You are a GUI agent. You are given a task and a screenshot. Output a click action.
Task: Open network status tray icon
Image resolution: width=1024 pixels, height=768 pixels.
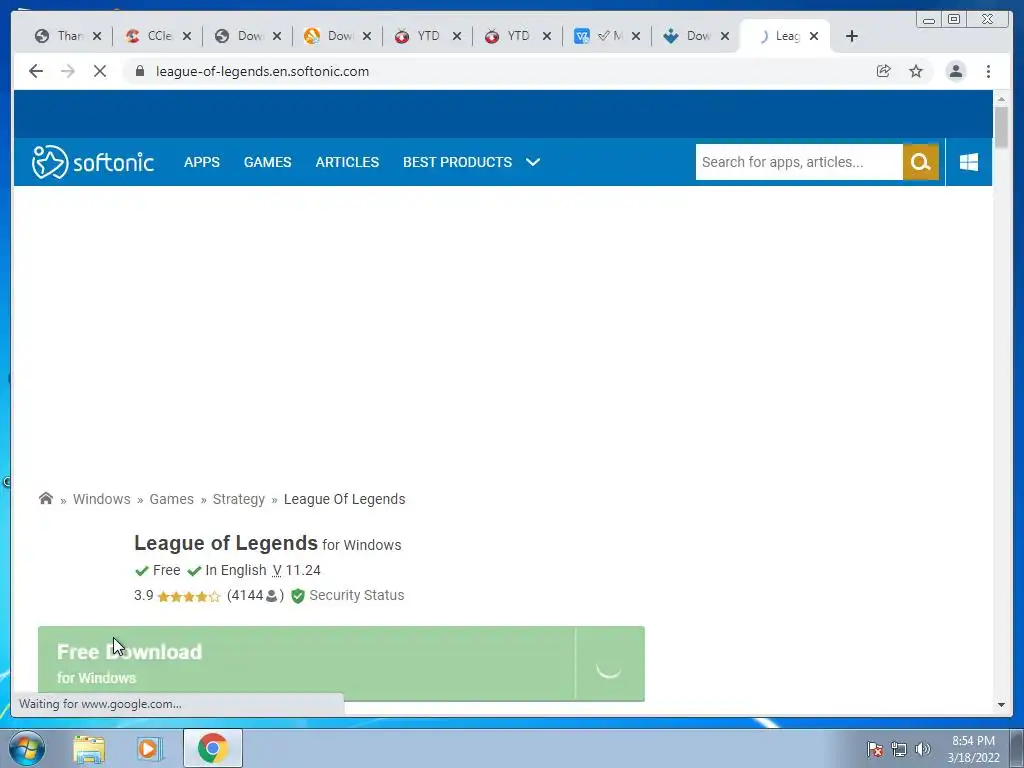click(899, 748)
